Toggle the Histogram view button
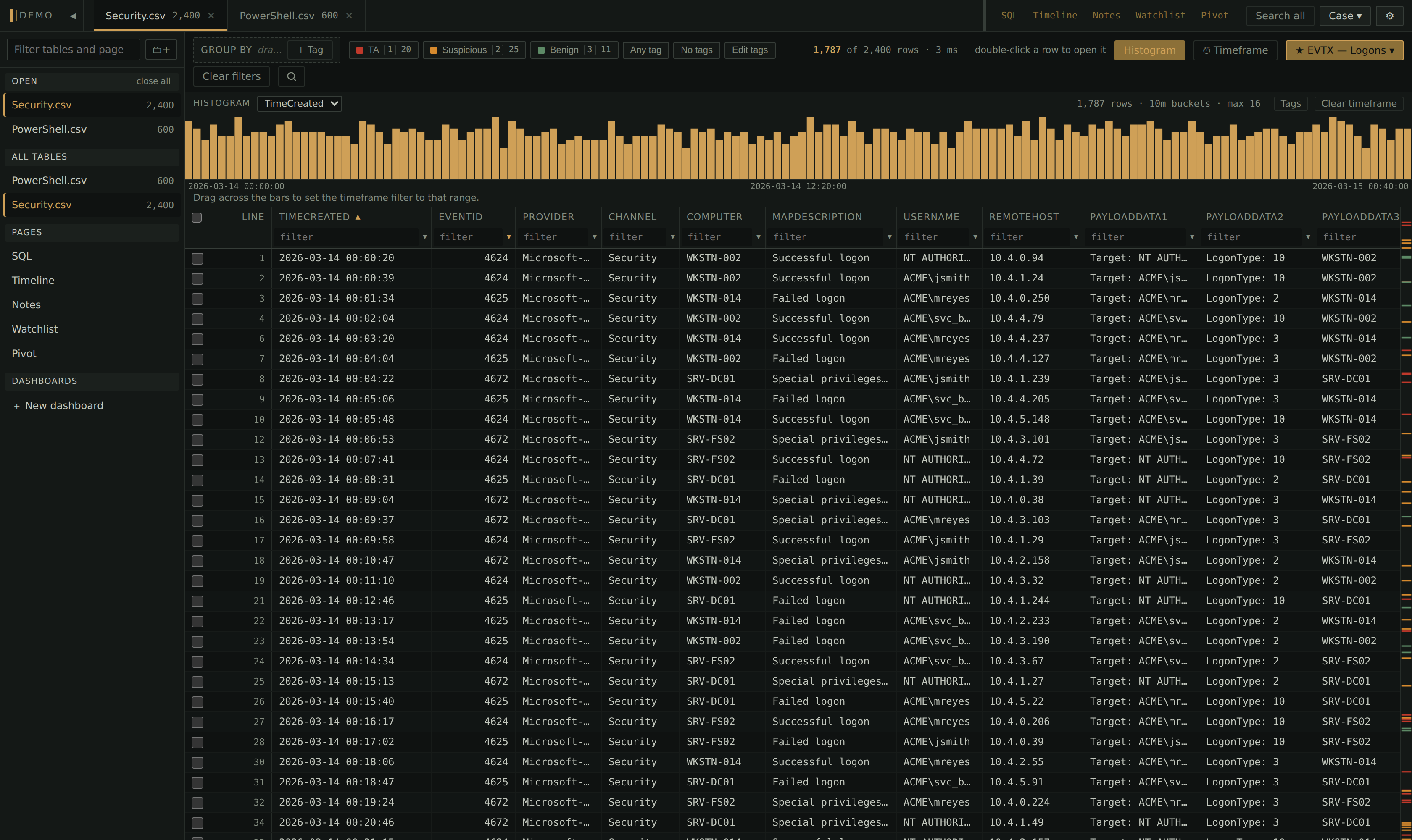1412x840 pixels. click(1149, 50)
